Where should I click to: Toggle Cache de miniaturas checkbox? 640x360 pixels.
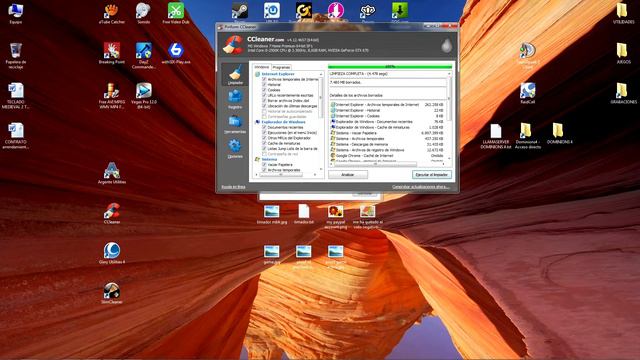264,143
